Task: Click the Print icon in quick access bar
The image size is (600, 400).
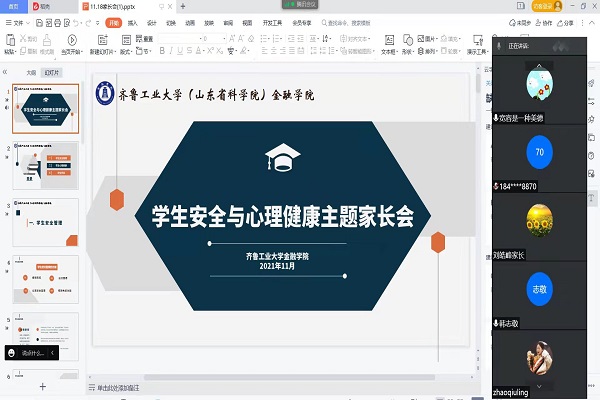Action: pyautogui.click(x=57, y=23)
